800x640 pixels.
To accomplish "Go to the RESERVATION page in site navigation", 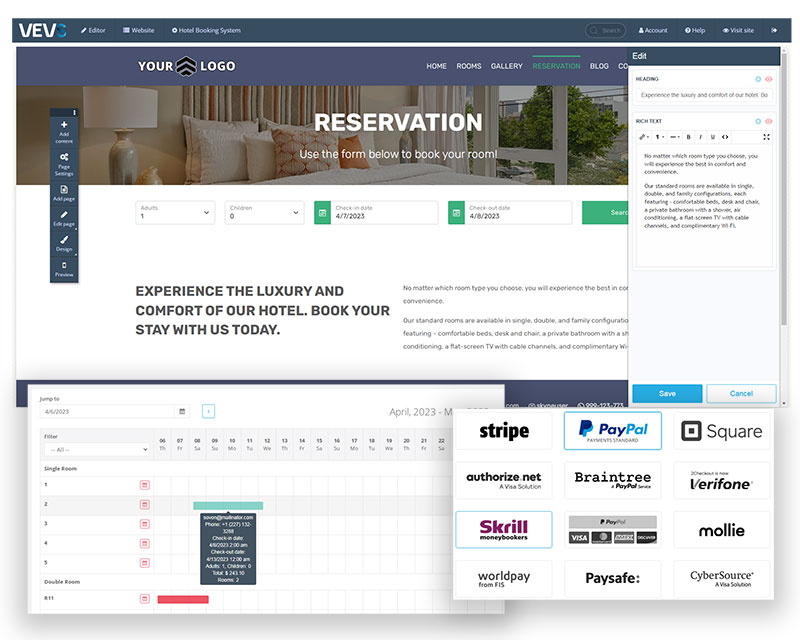I will point(556,66).
